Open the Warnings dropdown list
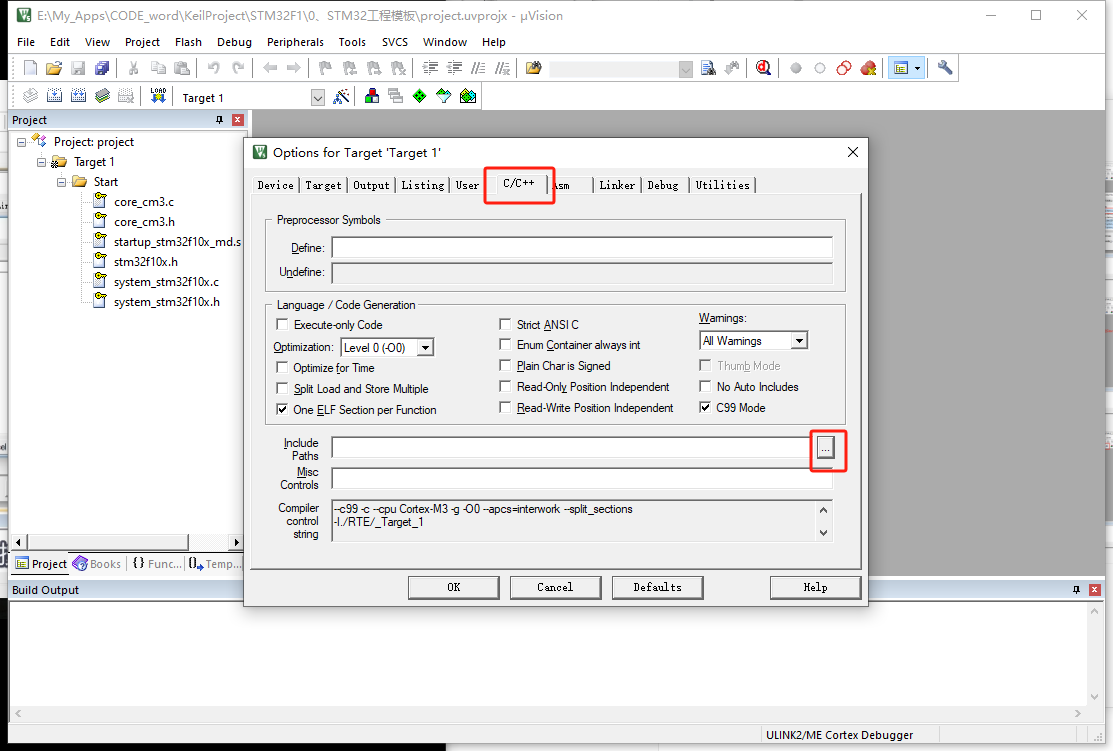 tap(799, 341)
